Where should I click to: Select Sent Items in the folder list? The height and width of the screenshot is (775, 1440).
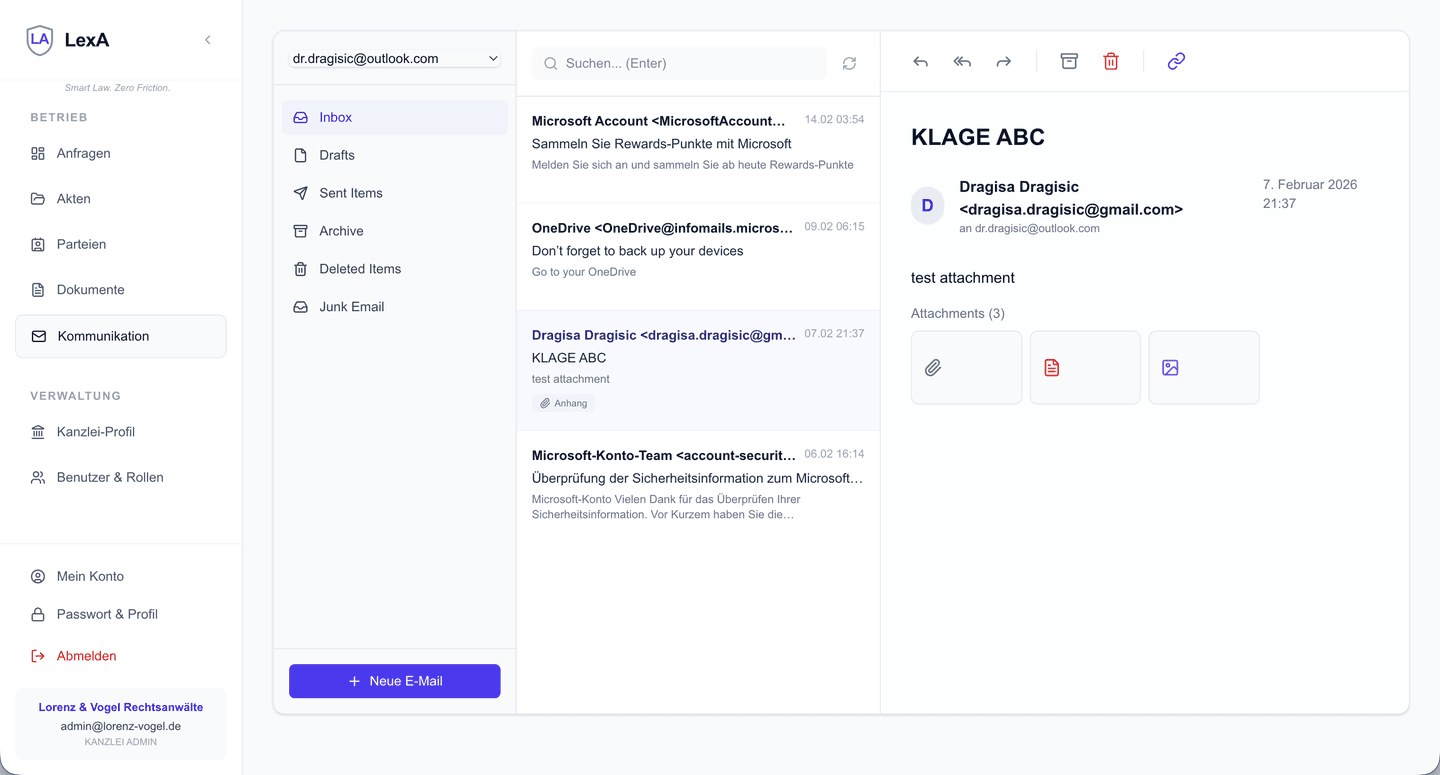[352, 193]
